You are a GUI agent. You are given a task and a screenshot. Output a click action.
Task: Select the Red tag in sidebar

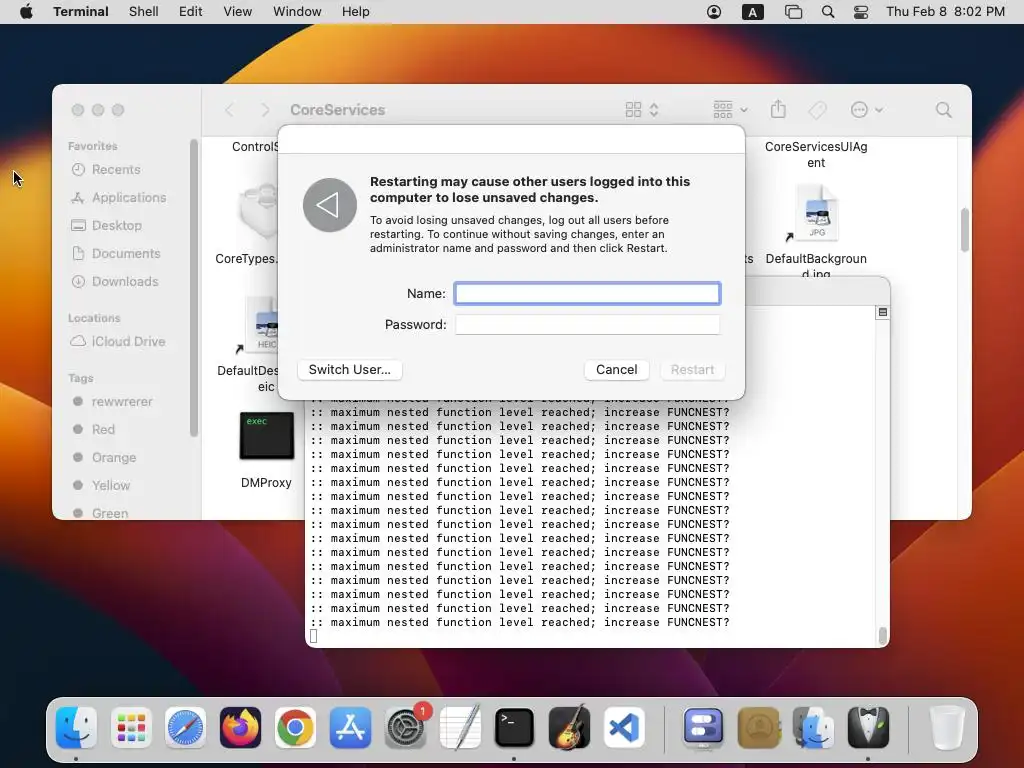[x=103, y=430]
